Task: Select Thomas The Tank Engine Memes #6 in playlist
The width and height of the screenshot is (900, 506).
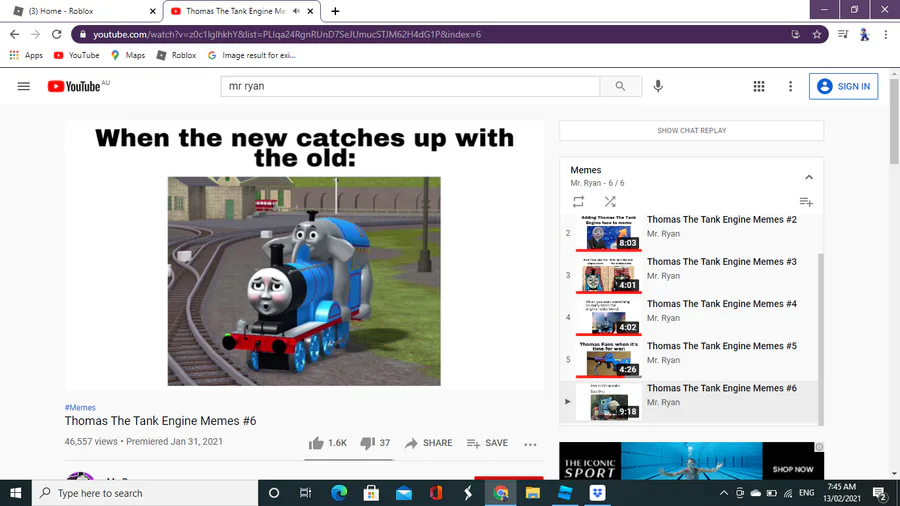Action: point(689,402)
